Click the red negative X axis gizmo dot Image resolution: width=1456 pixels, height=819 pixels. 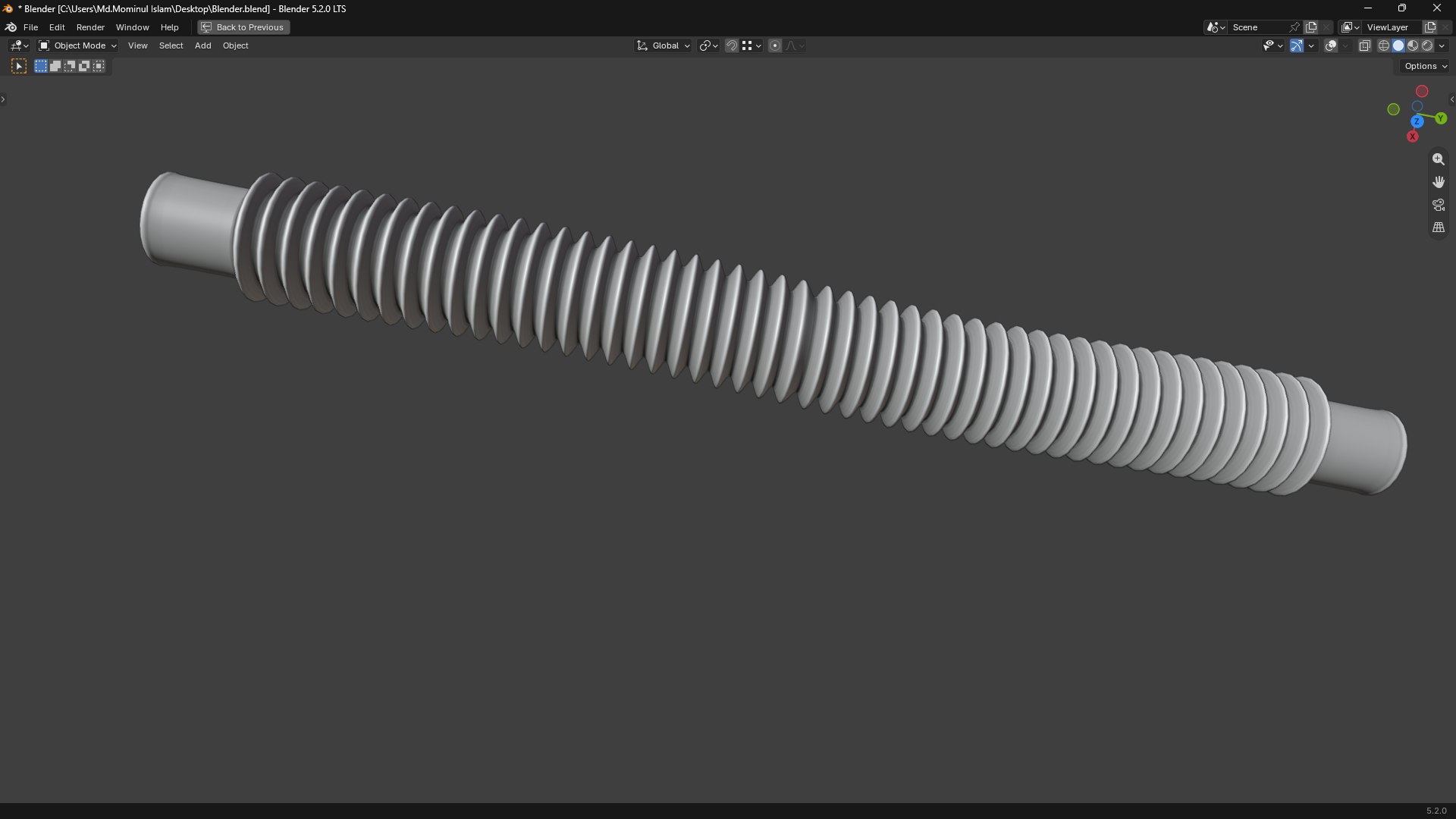pyautogui.click(x=1422, y=91)
